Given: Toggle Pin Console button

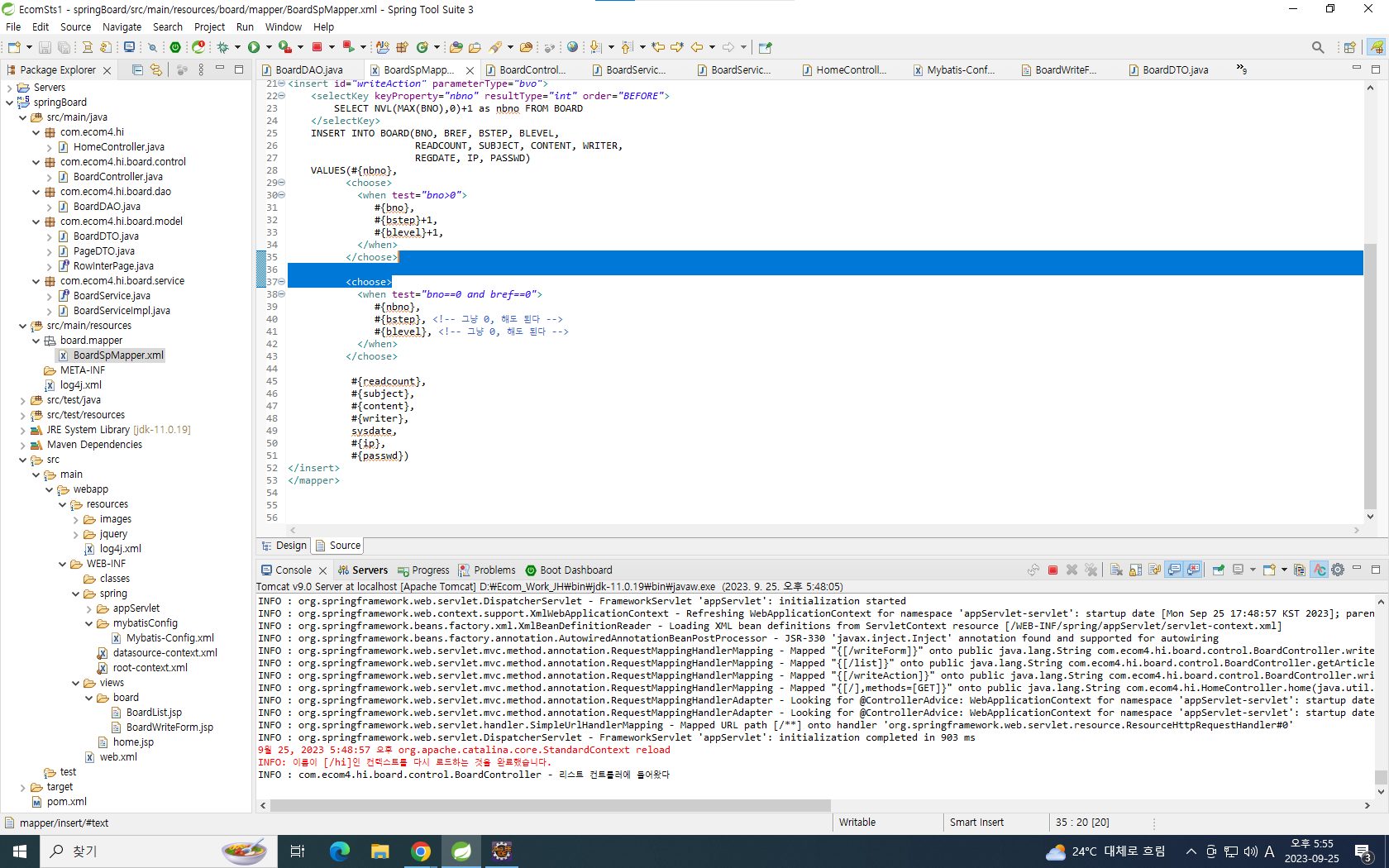Looking at the screenshot, I should pos(1218,570).
